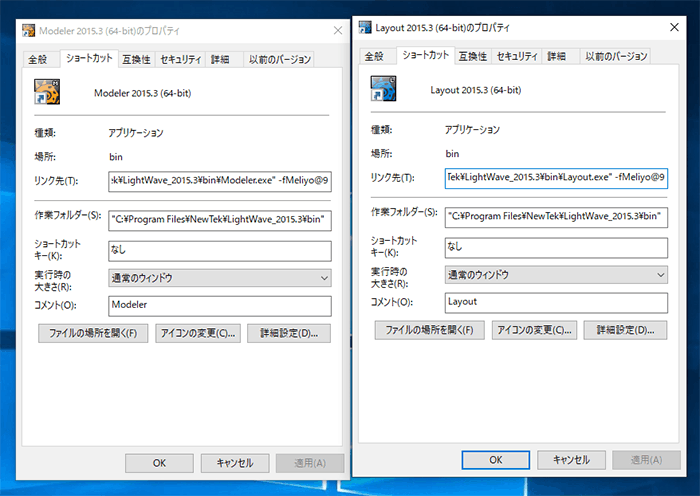Viewport: 700px width, 496px height.
Task: Click bin location text in Layout properties
Action: click(452, 154)
